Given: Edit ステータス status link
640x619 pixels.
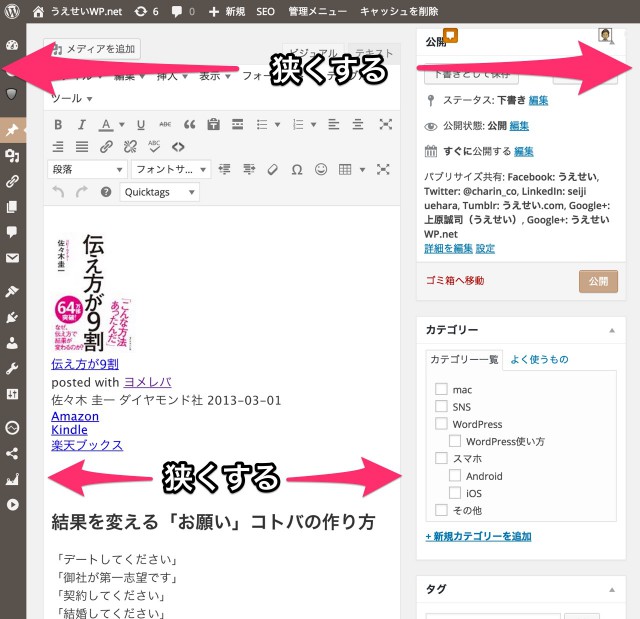Looking at the screenshot, I should coord(538,100).
